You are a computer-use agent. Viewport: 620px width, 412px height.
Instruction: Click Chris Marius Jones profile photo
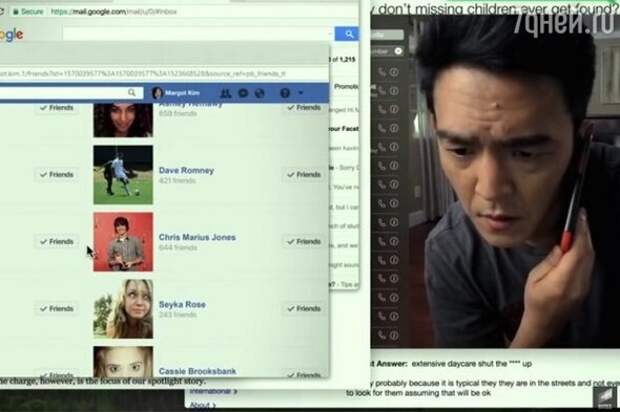point(123,241)
